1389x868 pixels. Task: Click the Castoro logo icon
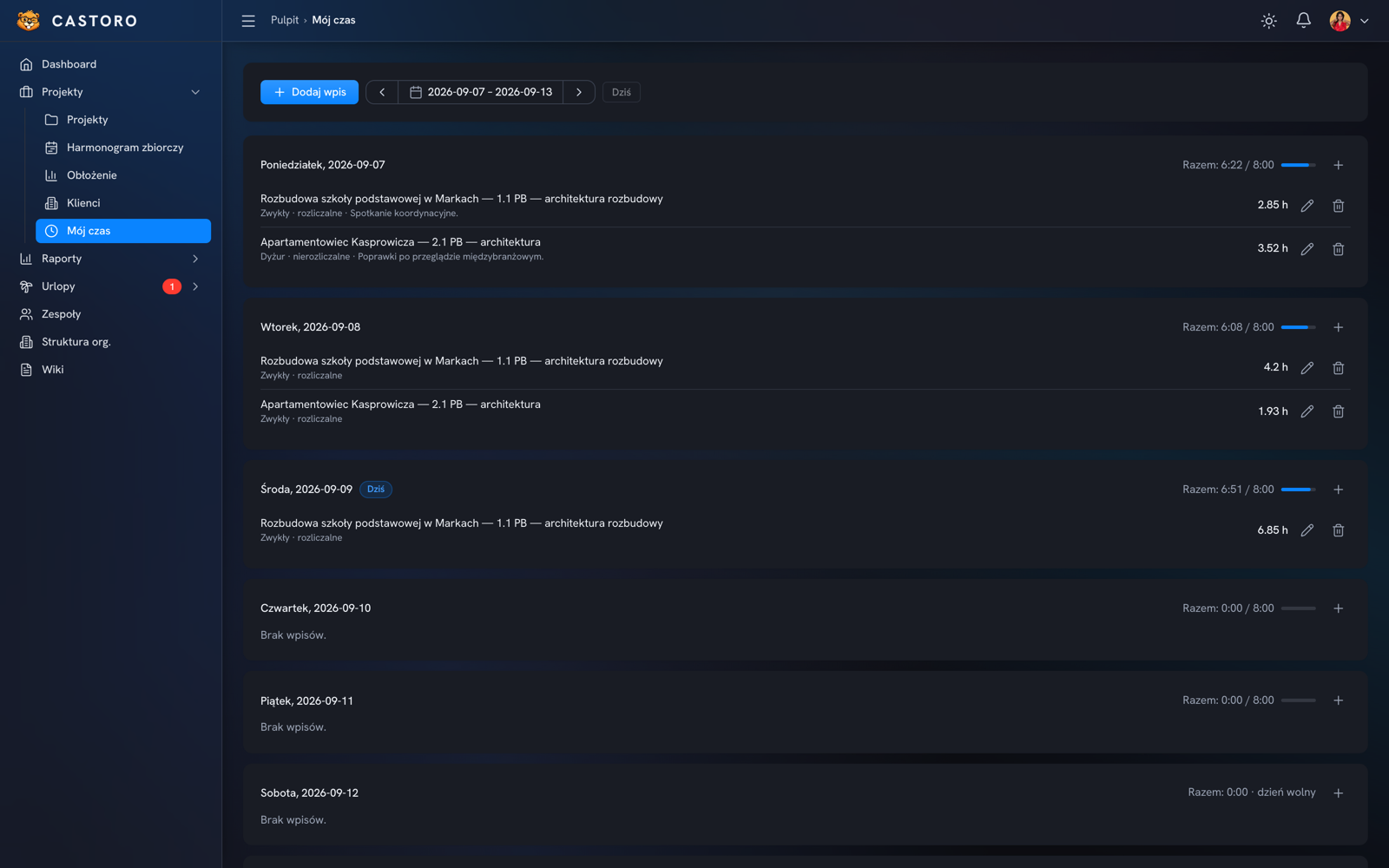[29, 20]
